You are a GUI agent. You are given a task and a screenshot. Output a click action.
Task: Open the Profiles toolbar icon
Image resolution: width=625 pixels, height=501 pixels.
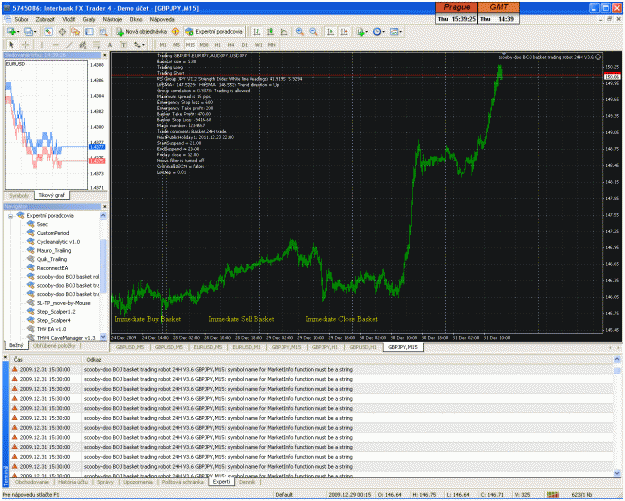click(28, 31)
